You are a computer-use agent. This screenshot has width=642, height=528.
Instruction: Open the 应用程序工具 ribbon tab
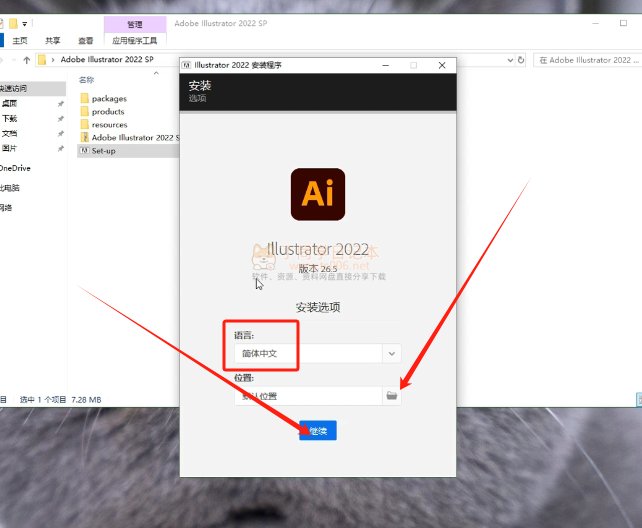tap(135, 40)
